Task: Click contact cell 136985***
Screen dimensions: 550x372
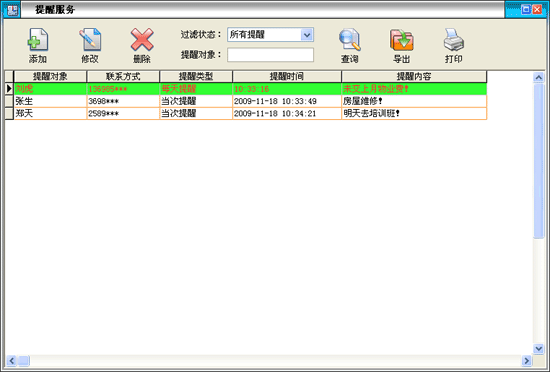Action: pos(123,89)
